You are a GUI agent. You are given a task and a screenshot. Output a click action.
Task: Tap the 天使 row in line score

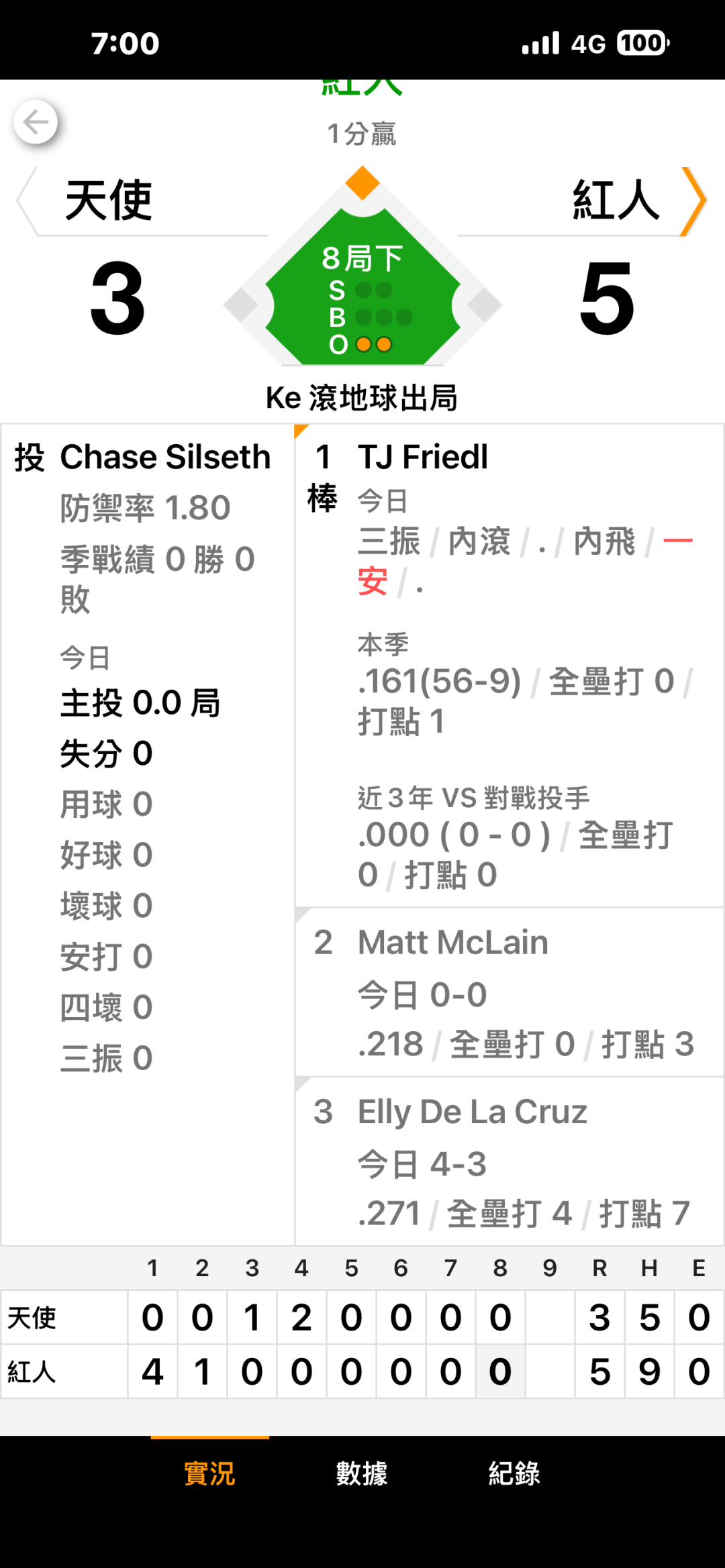pyautogui.click(x=32, y=1318)
